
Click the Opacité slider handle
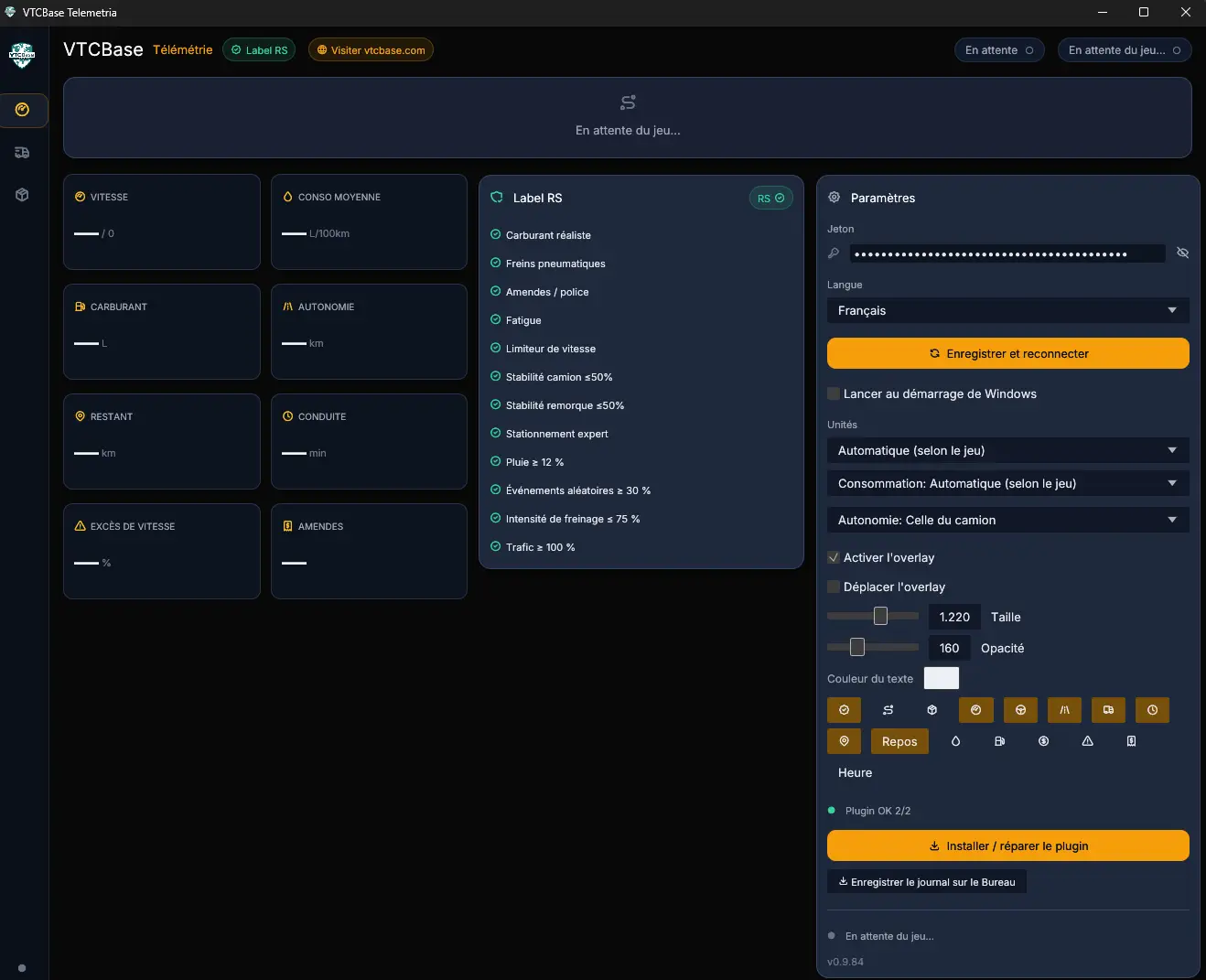coord(857,647)
